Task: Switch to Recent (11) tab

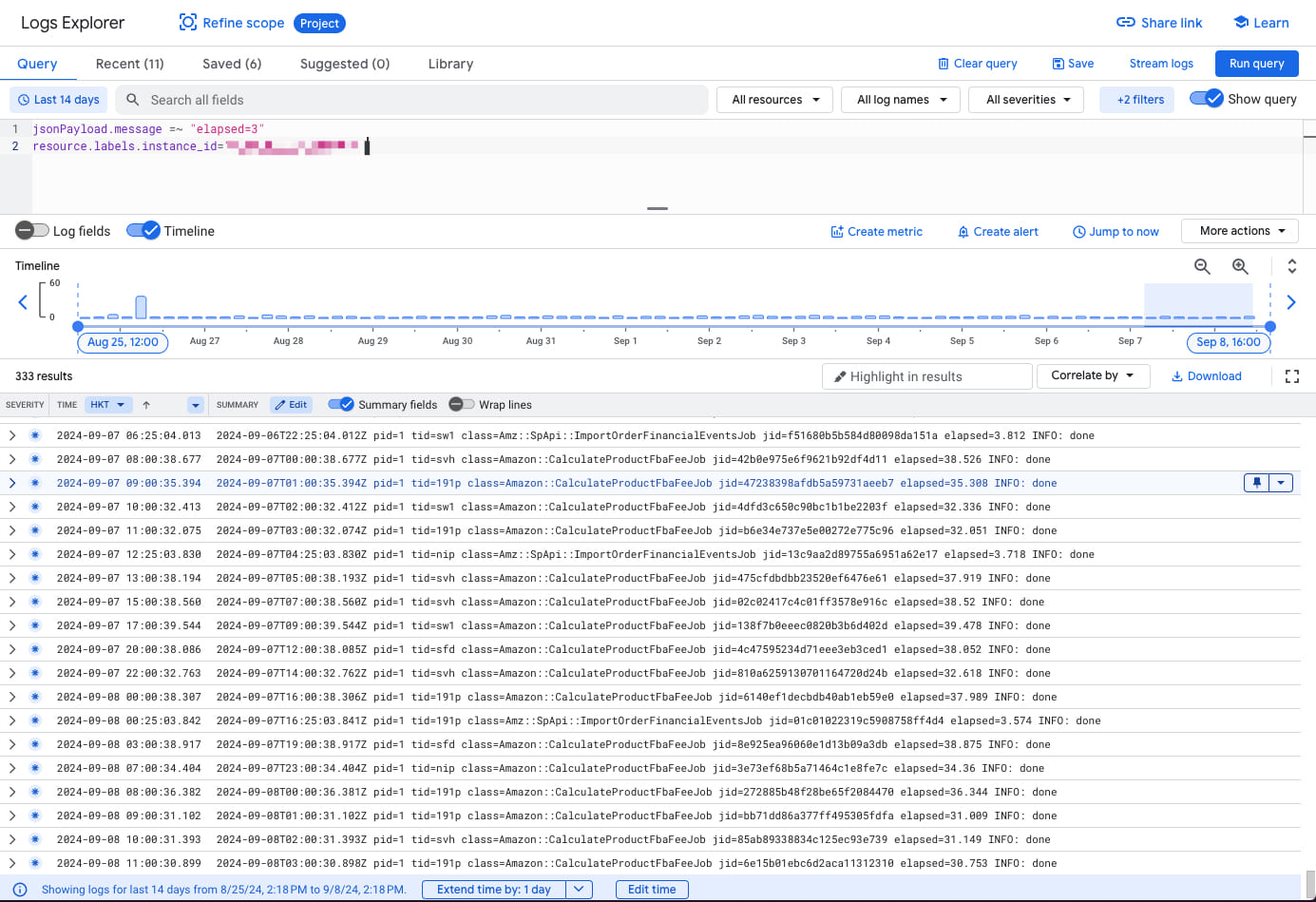Action: point(130,64)
